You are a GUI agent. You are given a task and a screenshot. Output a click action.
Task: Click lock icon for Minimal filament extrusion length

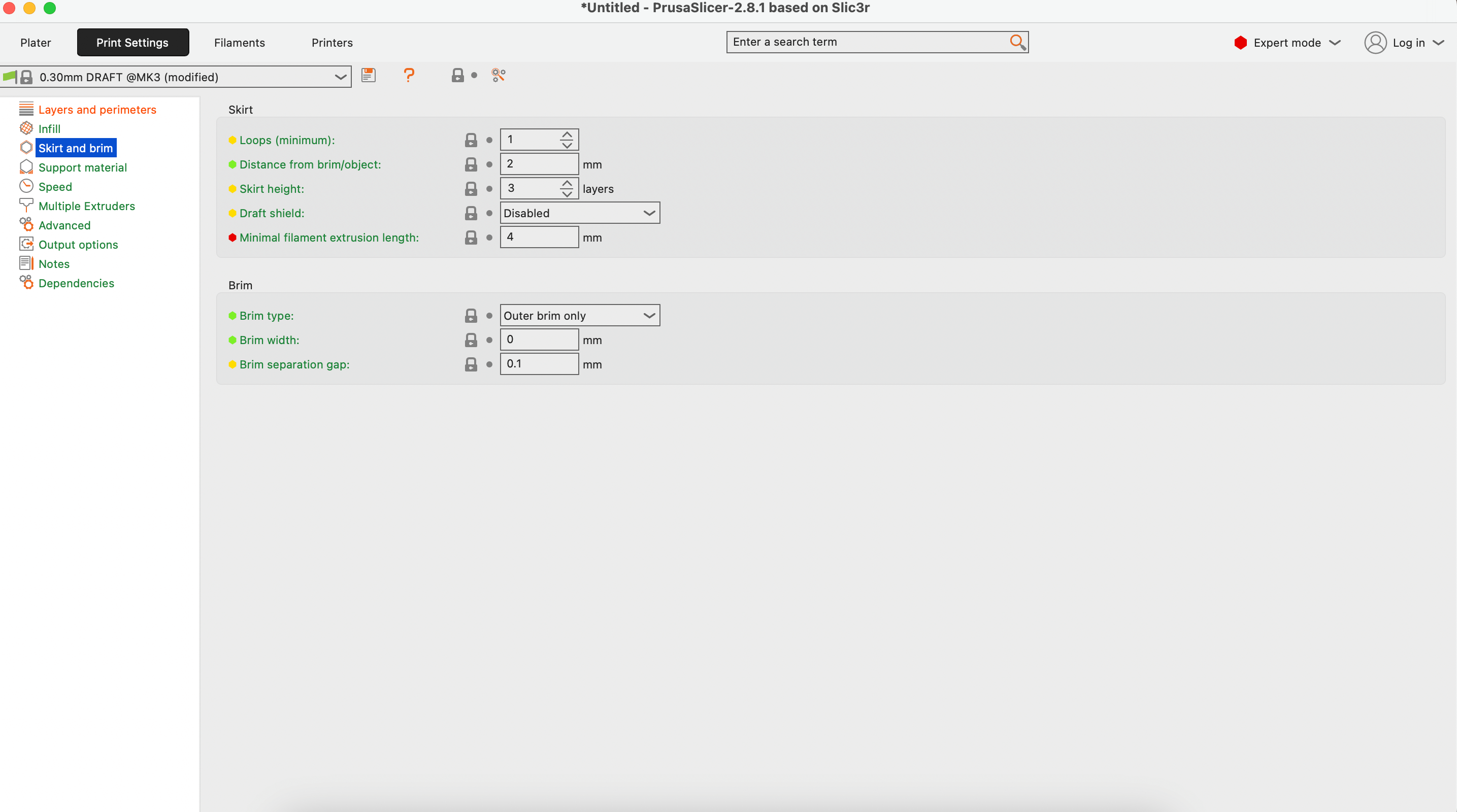point(471,238)
